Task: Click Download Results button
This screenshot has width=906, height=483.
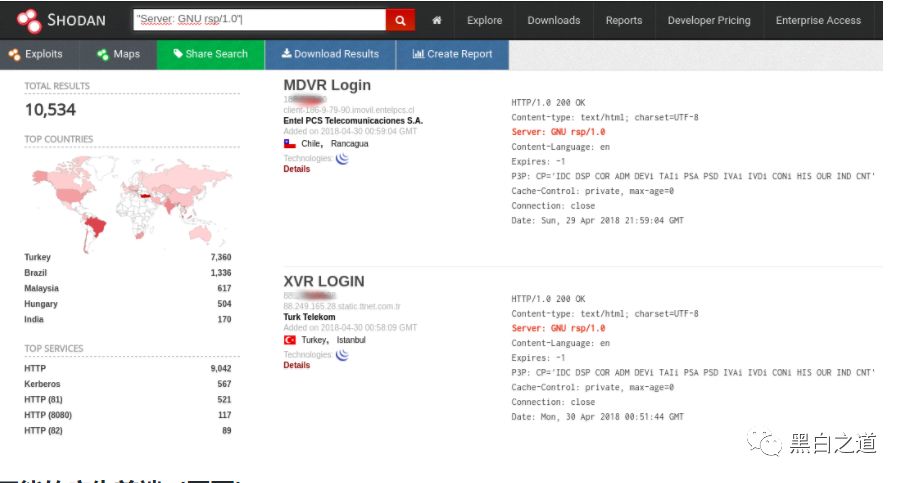Action: (331, 54)
